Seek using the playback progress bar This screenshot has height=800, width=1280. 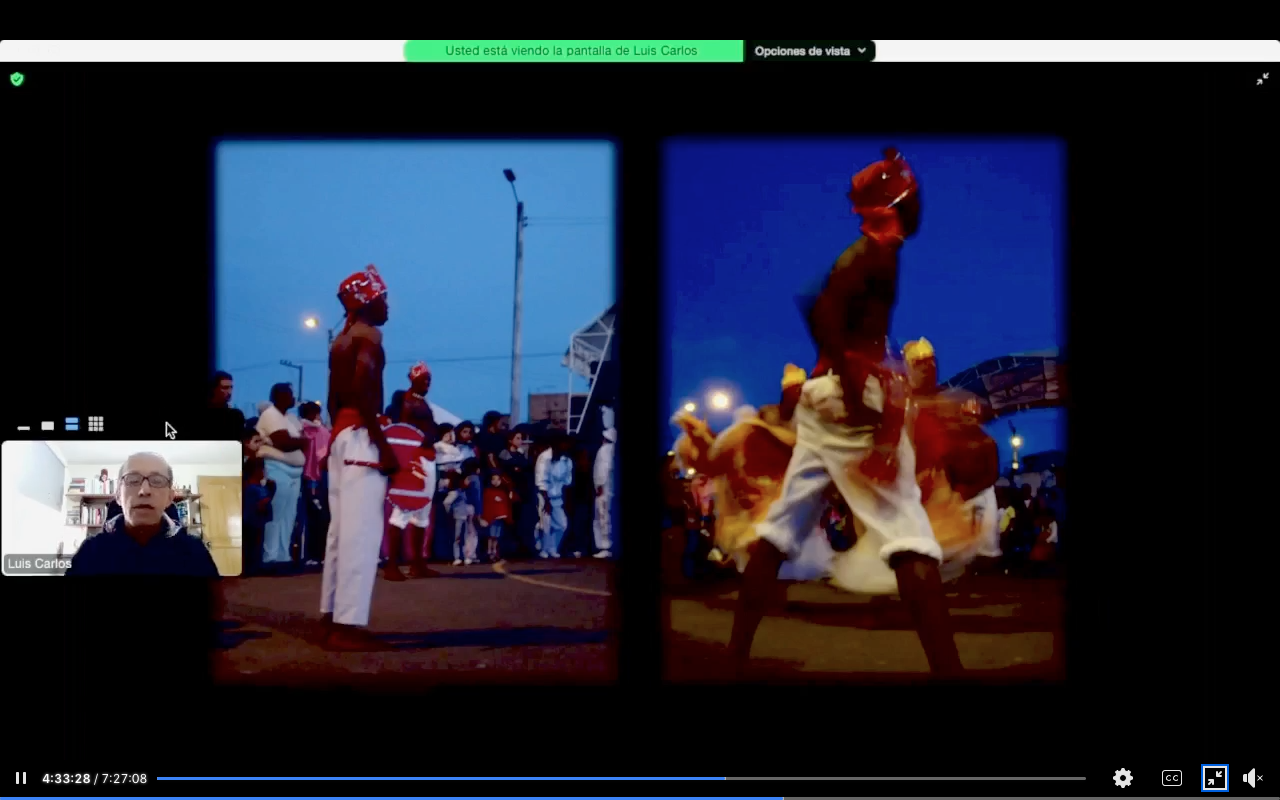point(620,778)
